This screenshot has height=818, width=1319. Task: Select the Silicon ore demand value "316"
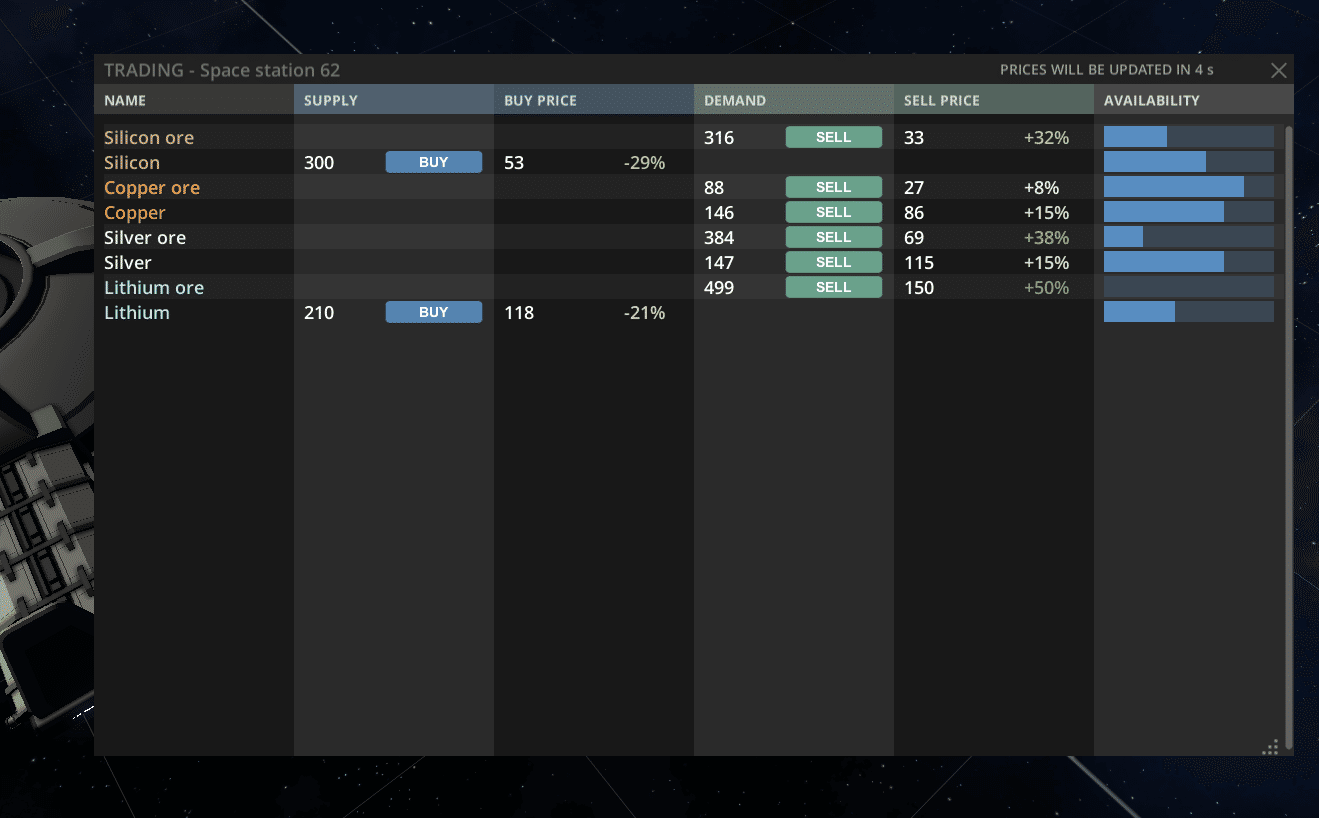719,138
